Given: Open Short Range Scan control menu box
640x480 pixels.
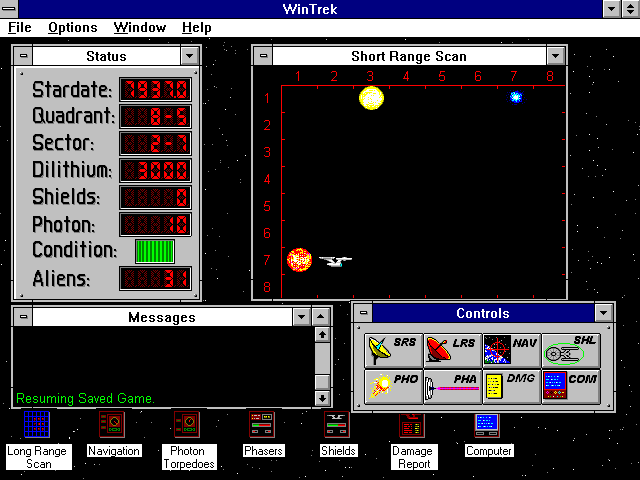Looking at the screenshot, I should (x=263, y=56).
